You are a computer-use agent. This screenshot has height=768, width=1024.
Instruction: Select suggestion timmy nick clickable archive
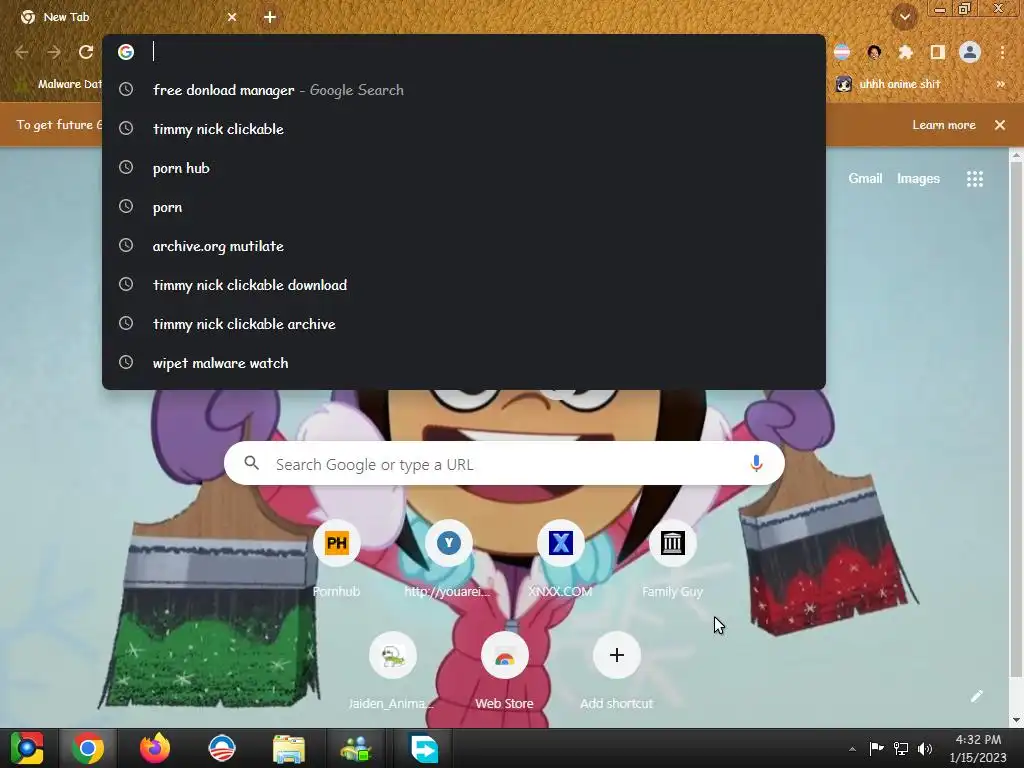point(464,324)
